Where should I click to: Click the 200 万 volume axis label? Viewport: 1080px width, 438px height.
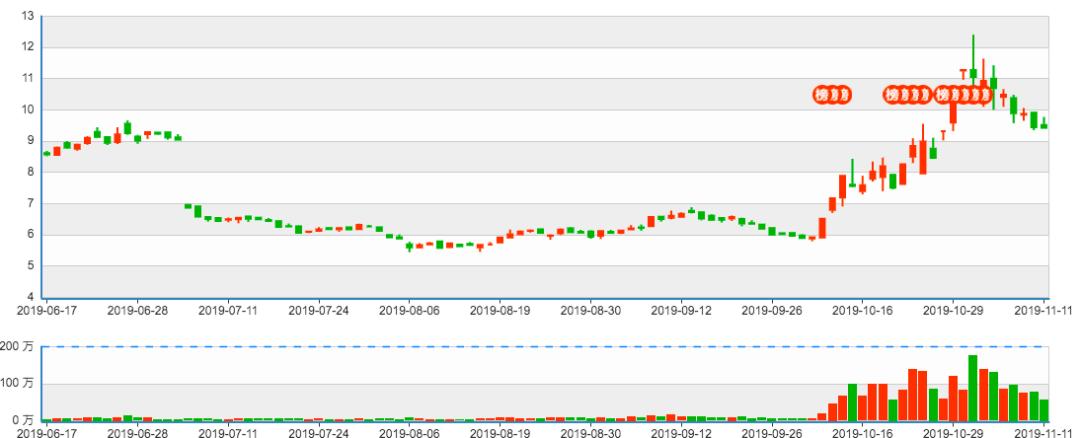[17, 346]
